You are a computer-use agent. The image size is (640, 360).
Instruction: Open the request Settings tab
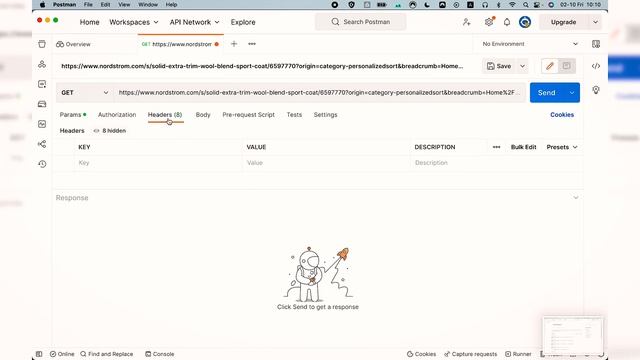pos(325,115)
